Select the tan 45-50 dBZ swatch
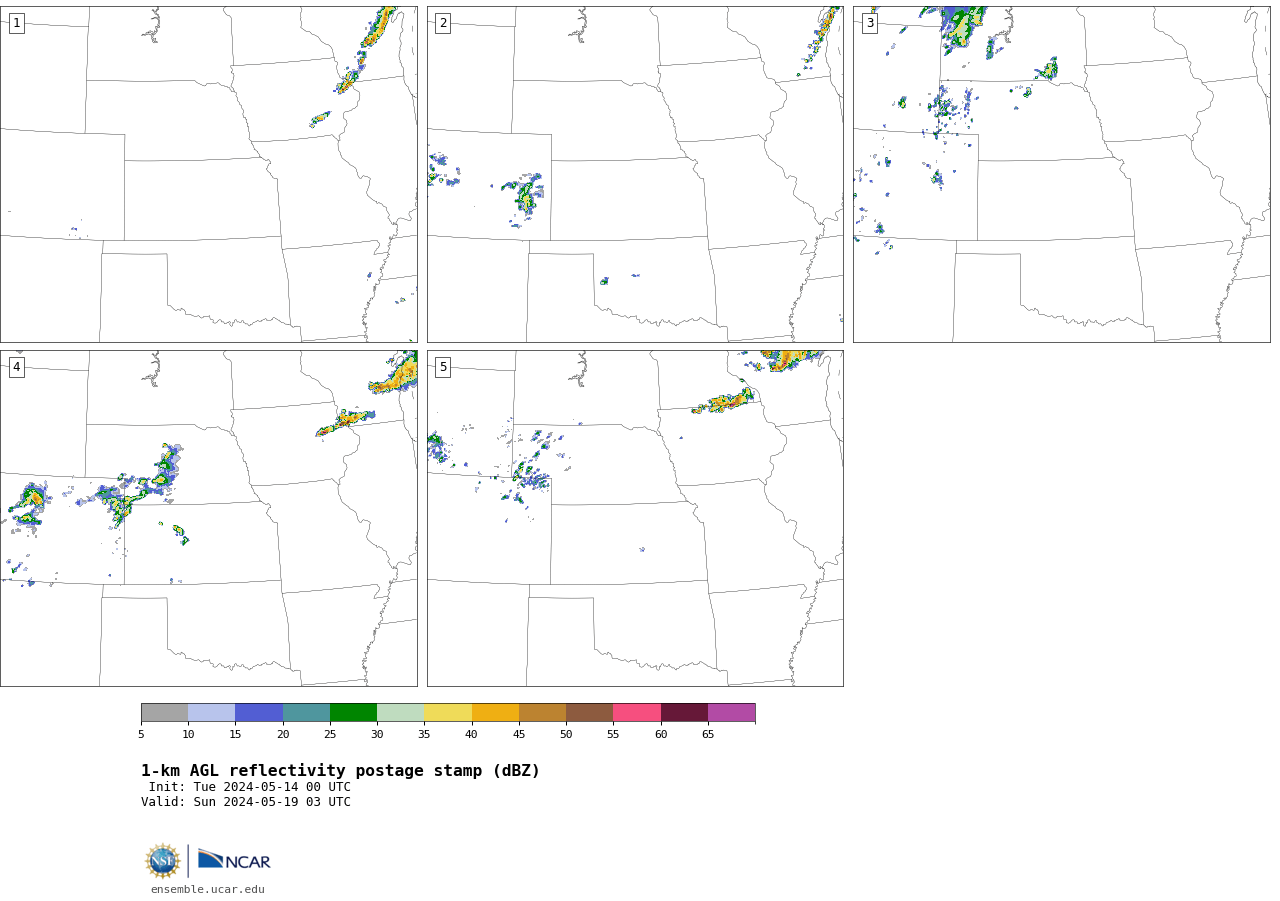Image resolution: width=1280 pixels, height=901 pixels. 542,713
